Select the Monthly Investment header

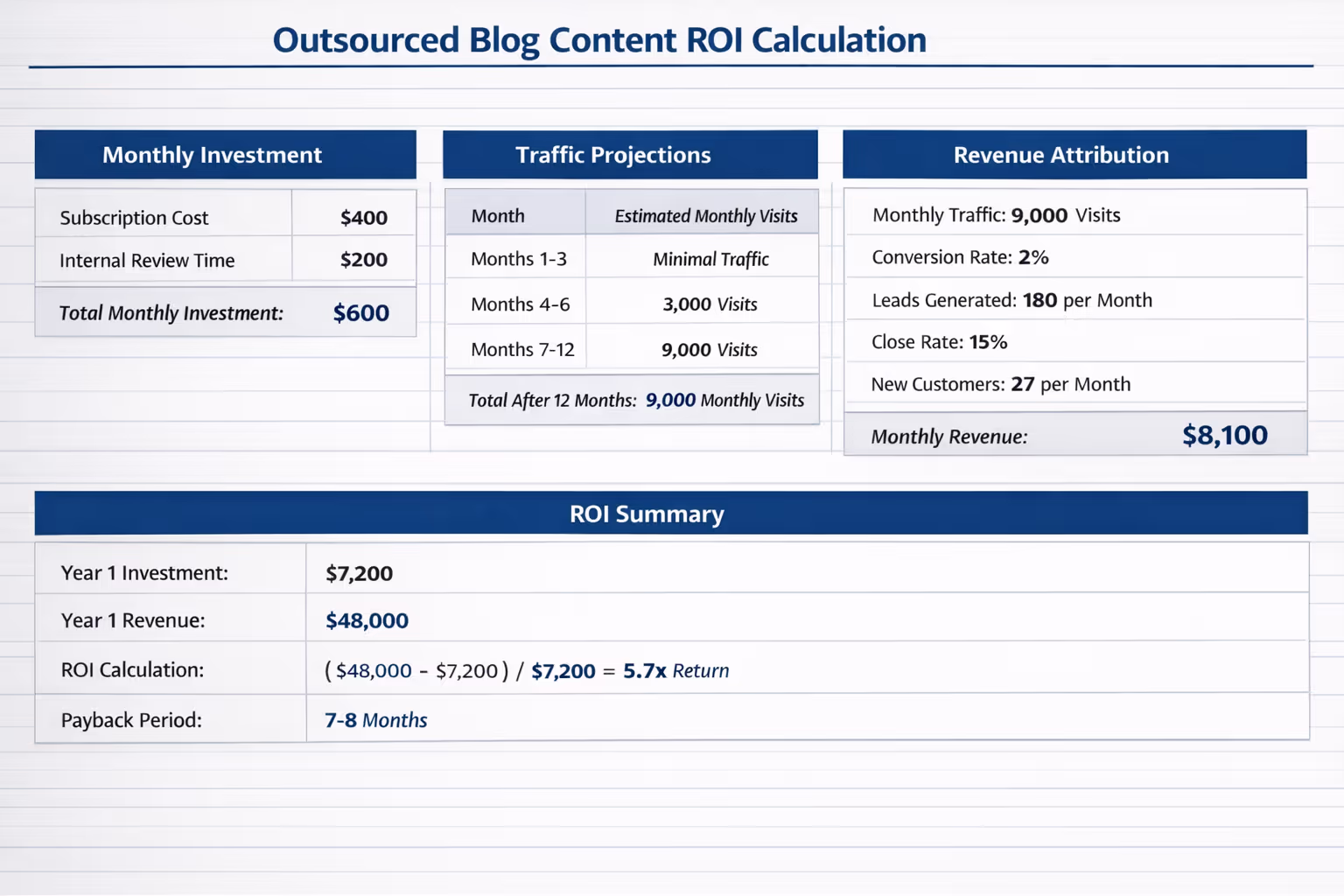(x=225, y=155)
